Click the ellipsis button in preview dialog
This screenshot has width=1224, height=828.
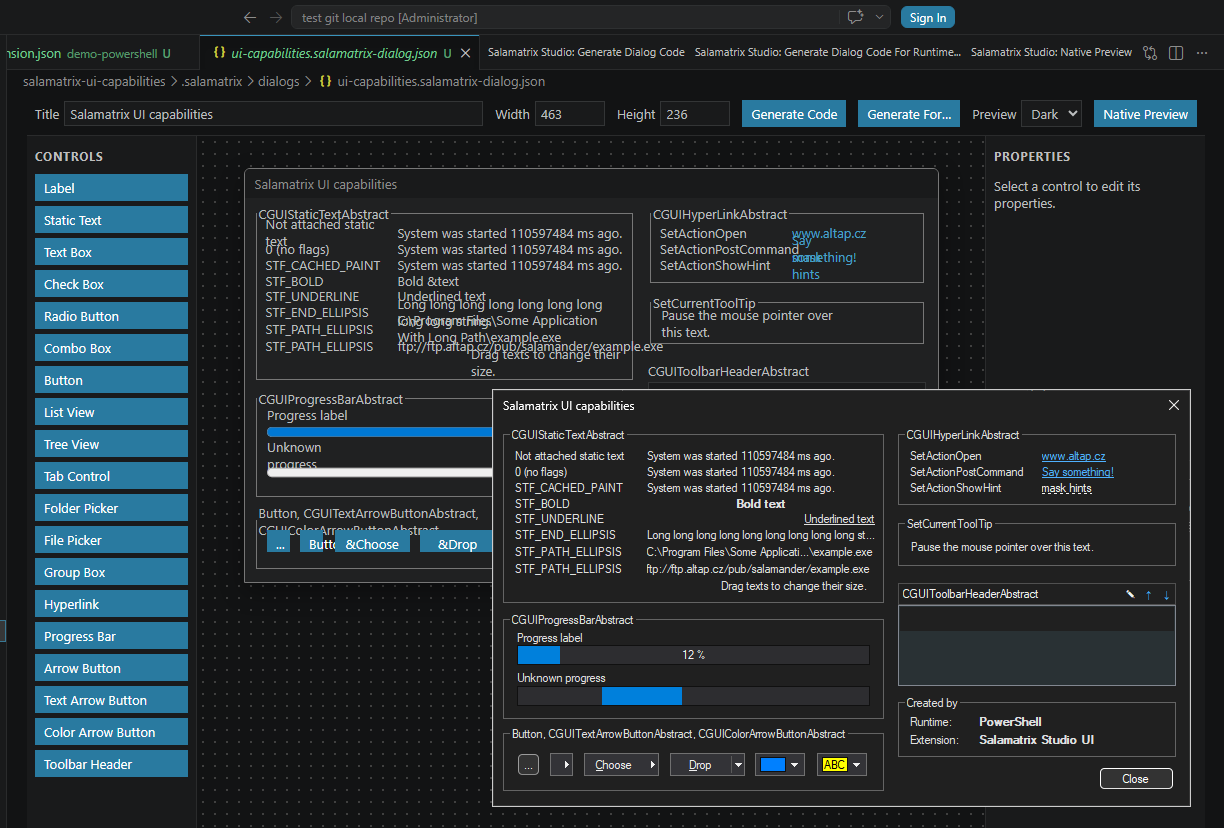pyautogui.click(x=529, y=765)
